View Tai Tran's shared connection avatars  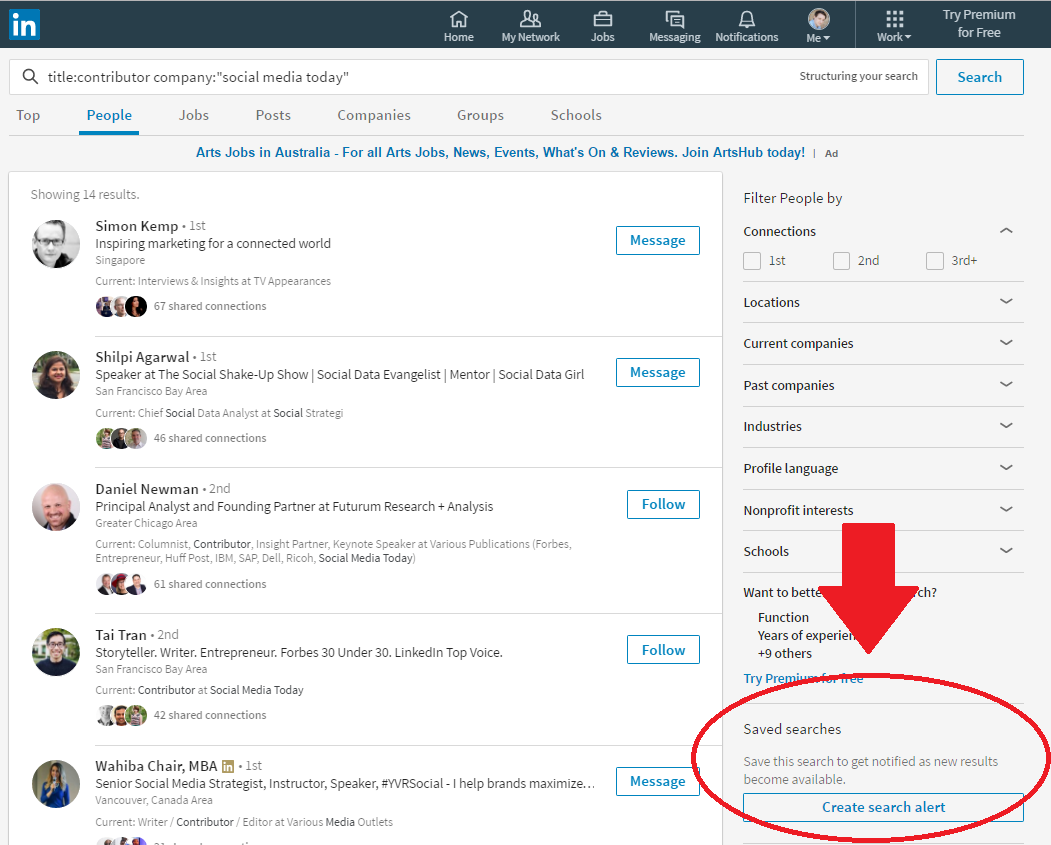121,716
